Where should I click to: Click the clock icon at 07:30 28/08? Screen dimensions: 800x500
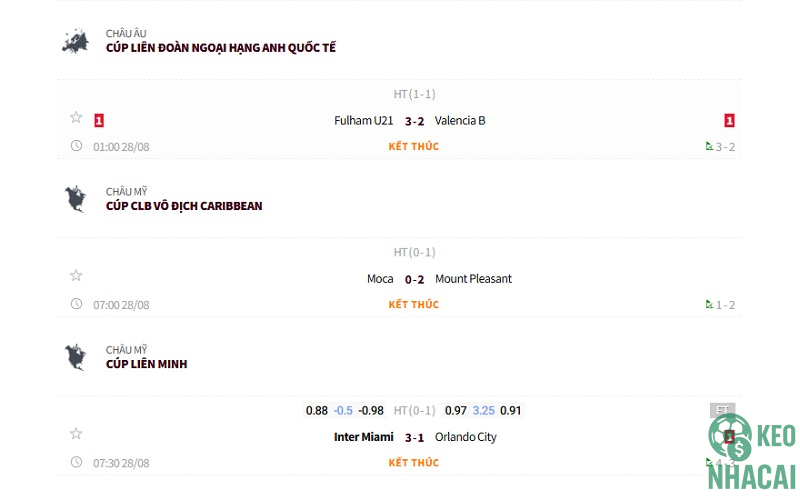pyautogui.click(x=76, y=462)
